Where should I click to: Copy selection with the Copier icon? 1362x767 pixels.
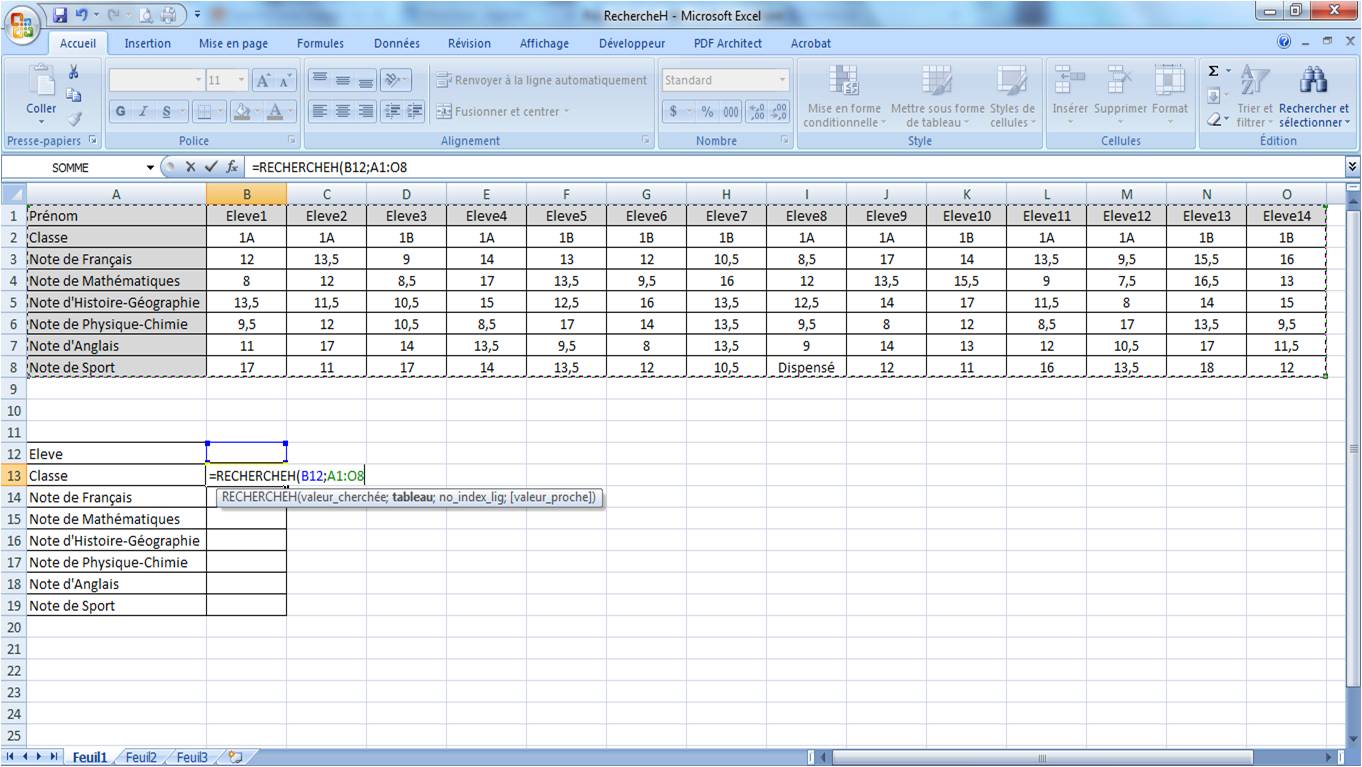(73, 95)
